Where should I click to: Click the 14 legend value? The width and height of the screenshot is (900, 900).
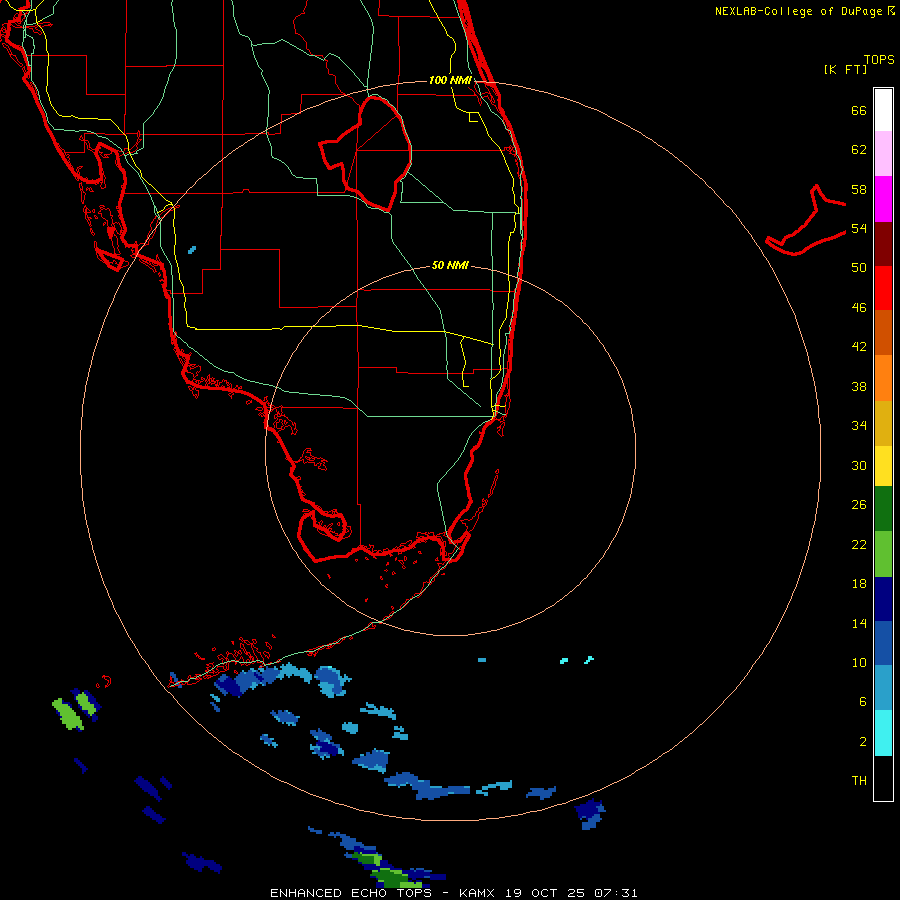(859, 623)
